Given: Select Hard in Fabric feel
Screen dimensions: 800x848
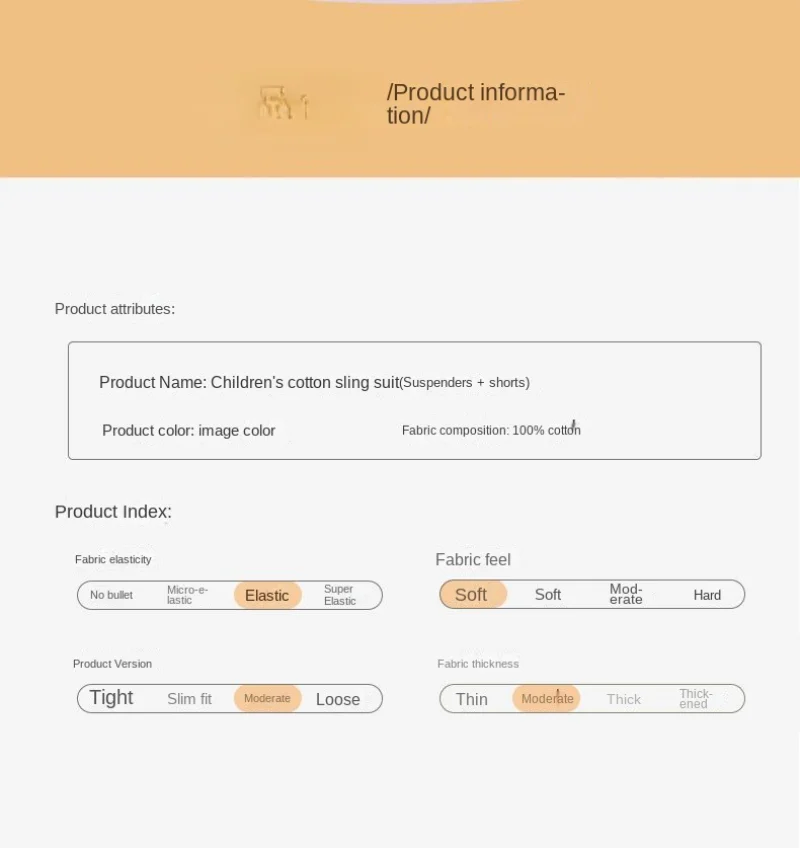Looking at the screenshot, I should pyautogui.click(x=707, y=595).
